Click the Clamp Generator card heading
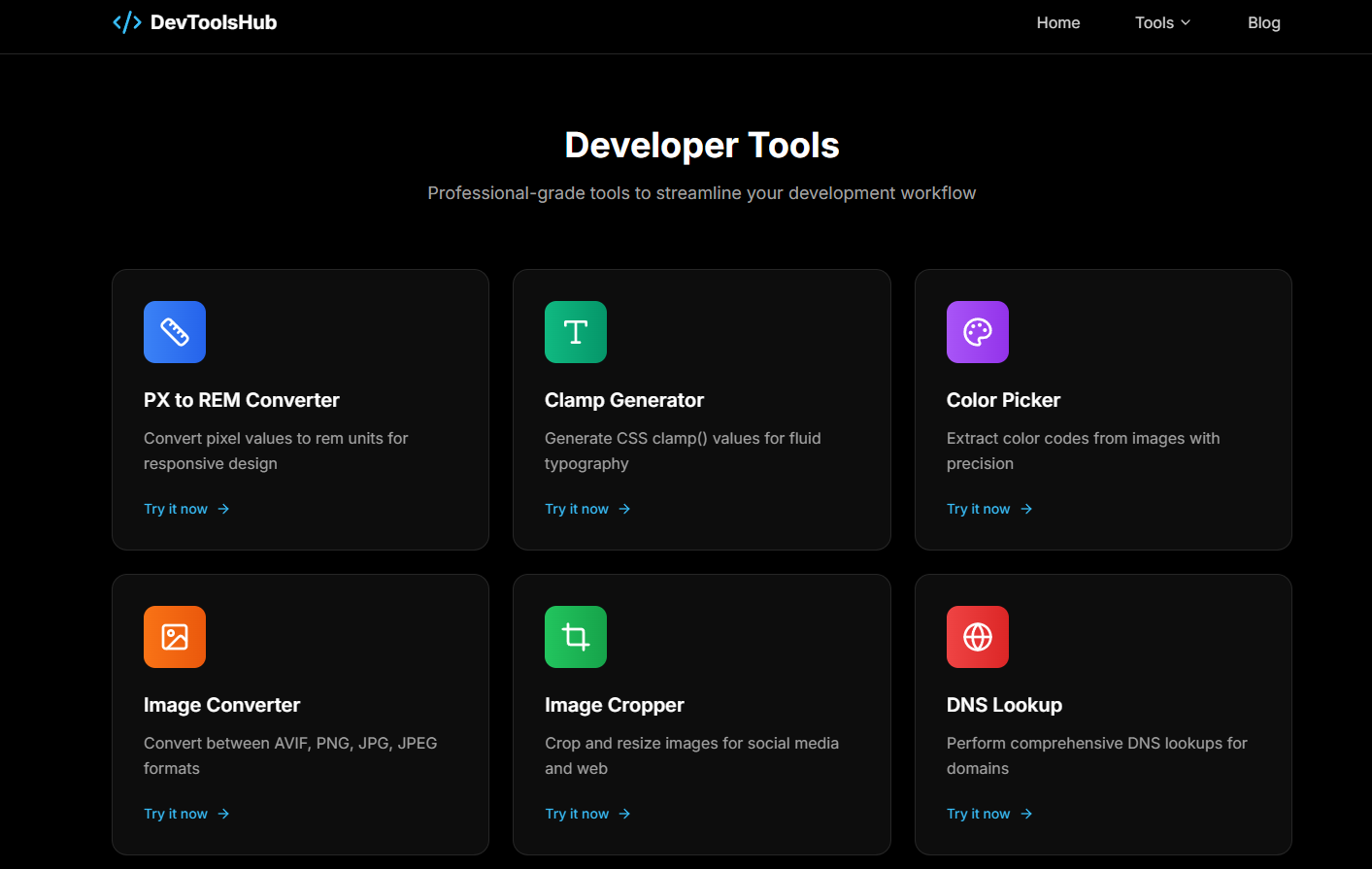This screenshot has height=869, width=1372. 624,400
